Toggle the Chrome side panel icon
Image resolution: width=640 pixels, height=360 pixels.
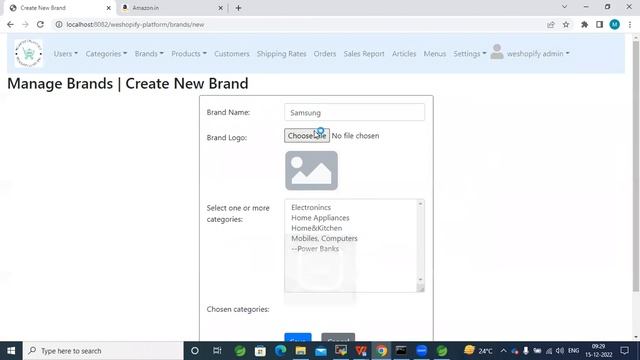[x=599, y=24]
